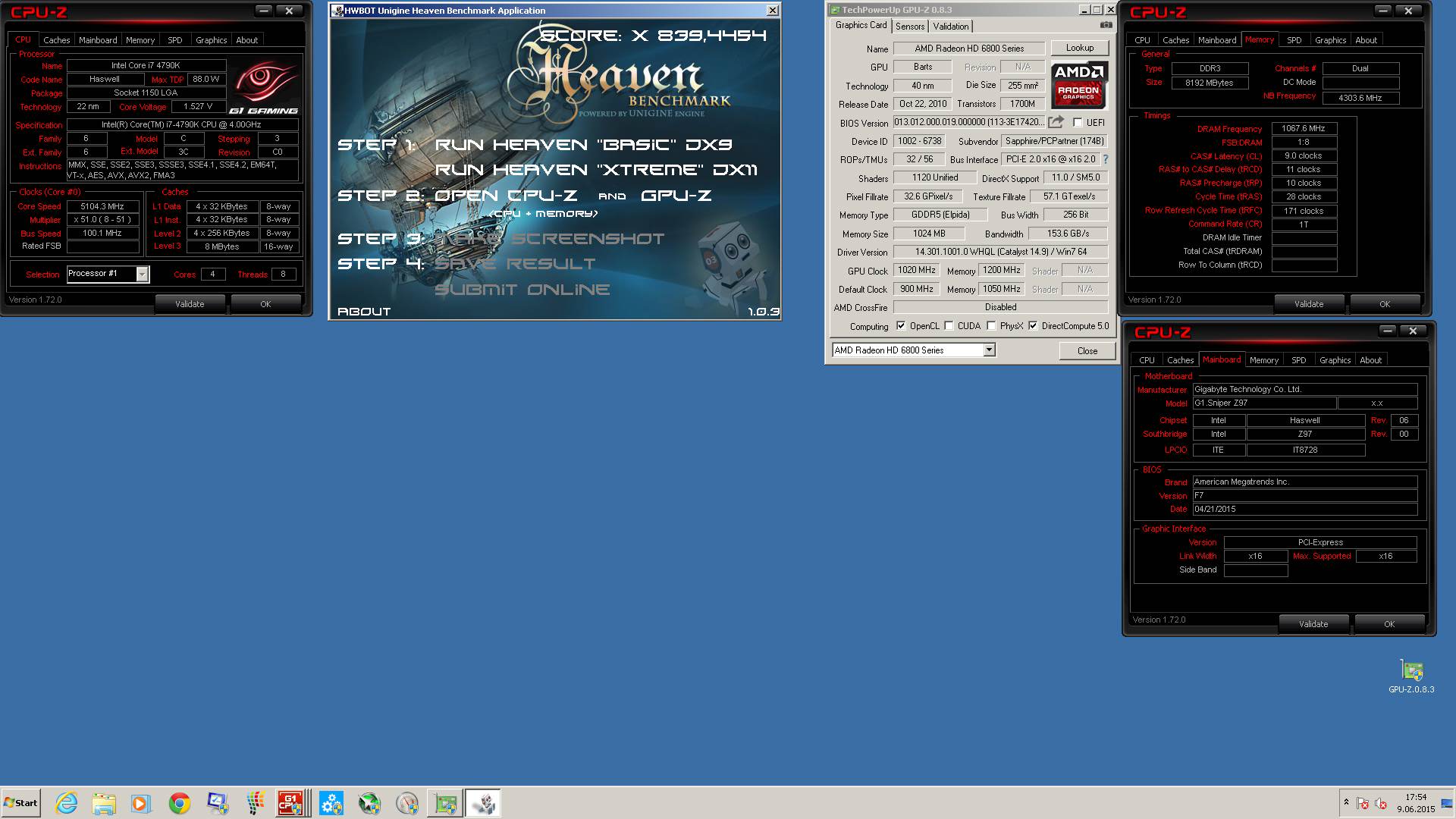Click the monitor with shield taskbar icon
Image resolution: width=1456 pixels, height=819 pixels.
218,803
